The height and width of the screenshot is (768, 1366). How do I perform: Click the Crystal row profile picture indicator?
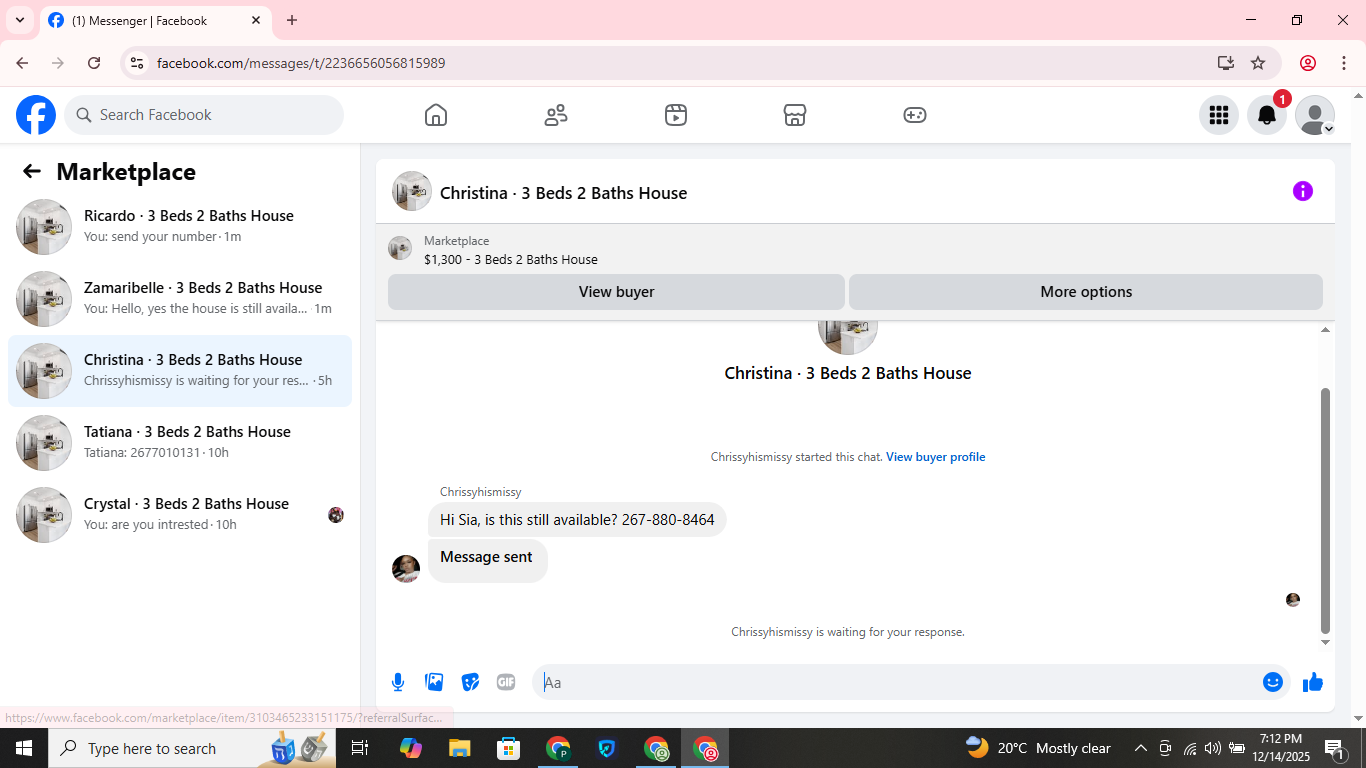pyautogui.click(x=336, y=515)
